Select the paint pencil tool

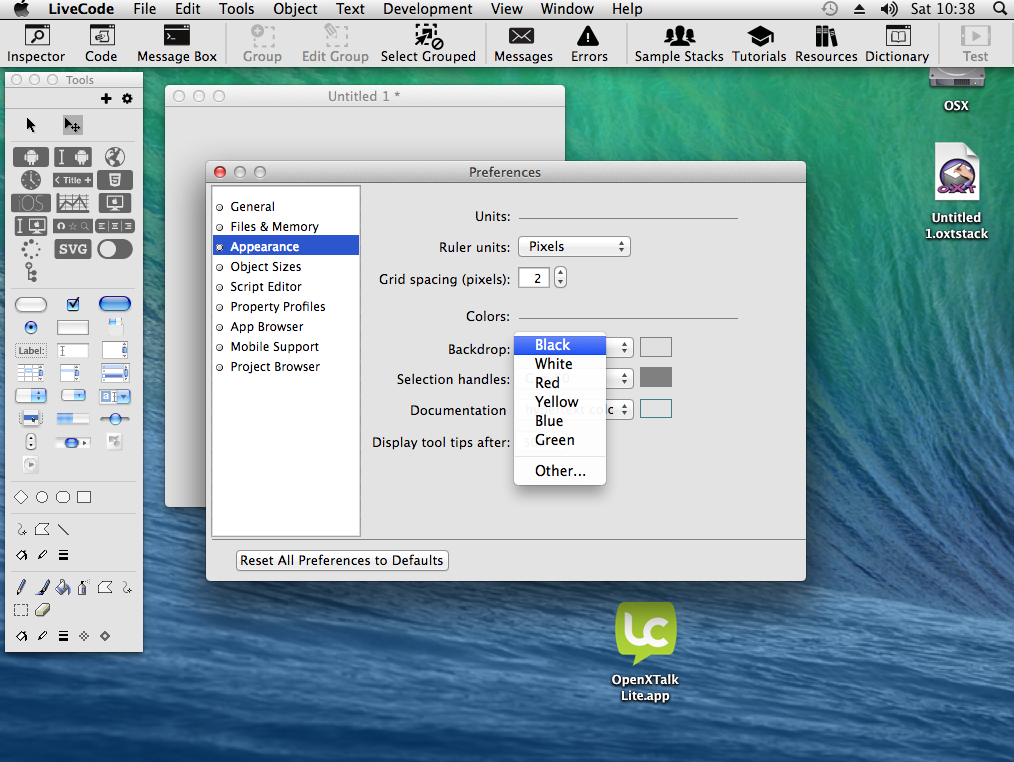(x=21, y=587)
